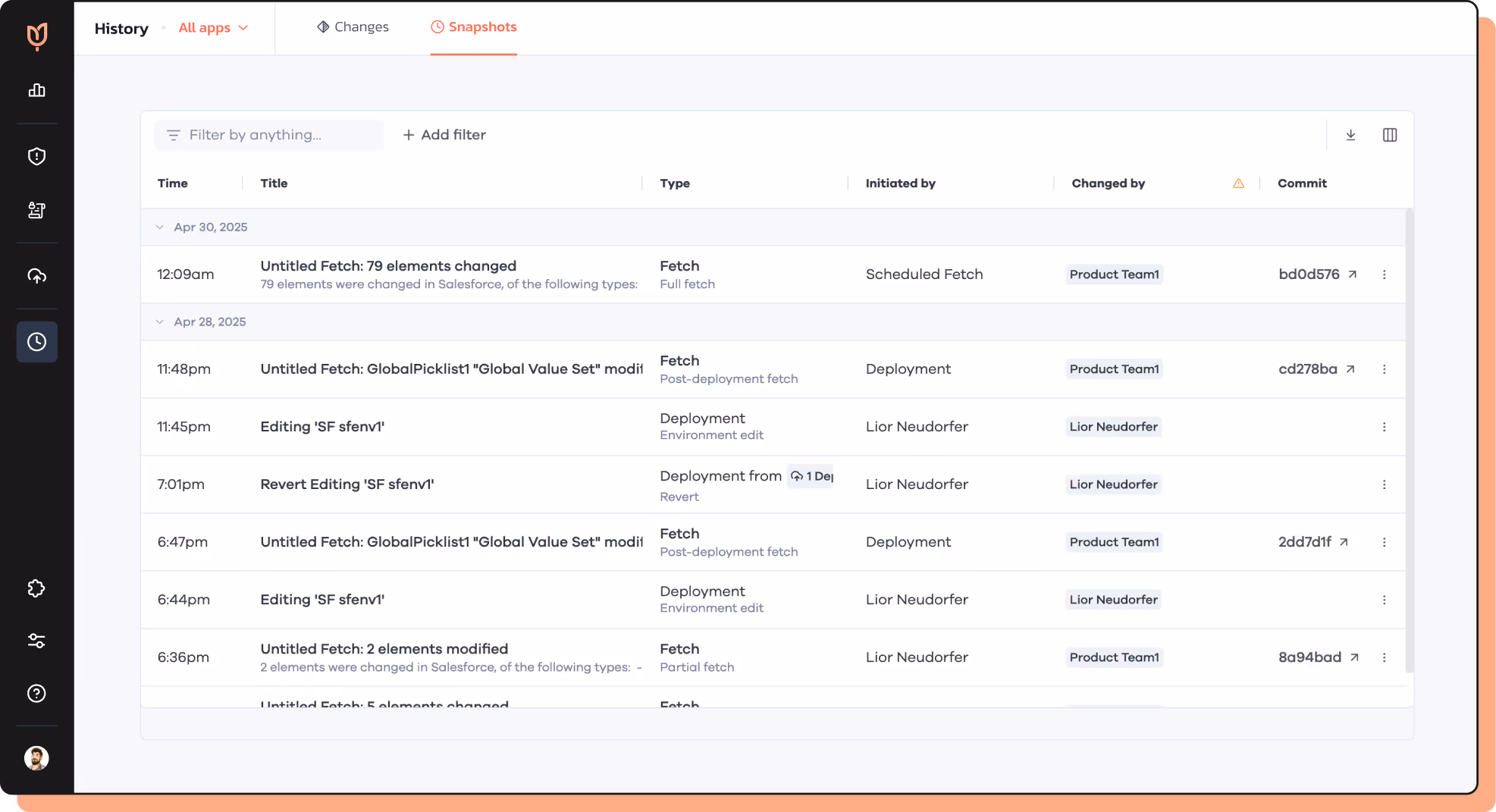Click Product Team1 tag in 12:09am row
This screenshot has width=1496, height=812.
(x=1114, y=274)
